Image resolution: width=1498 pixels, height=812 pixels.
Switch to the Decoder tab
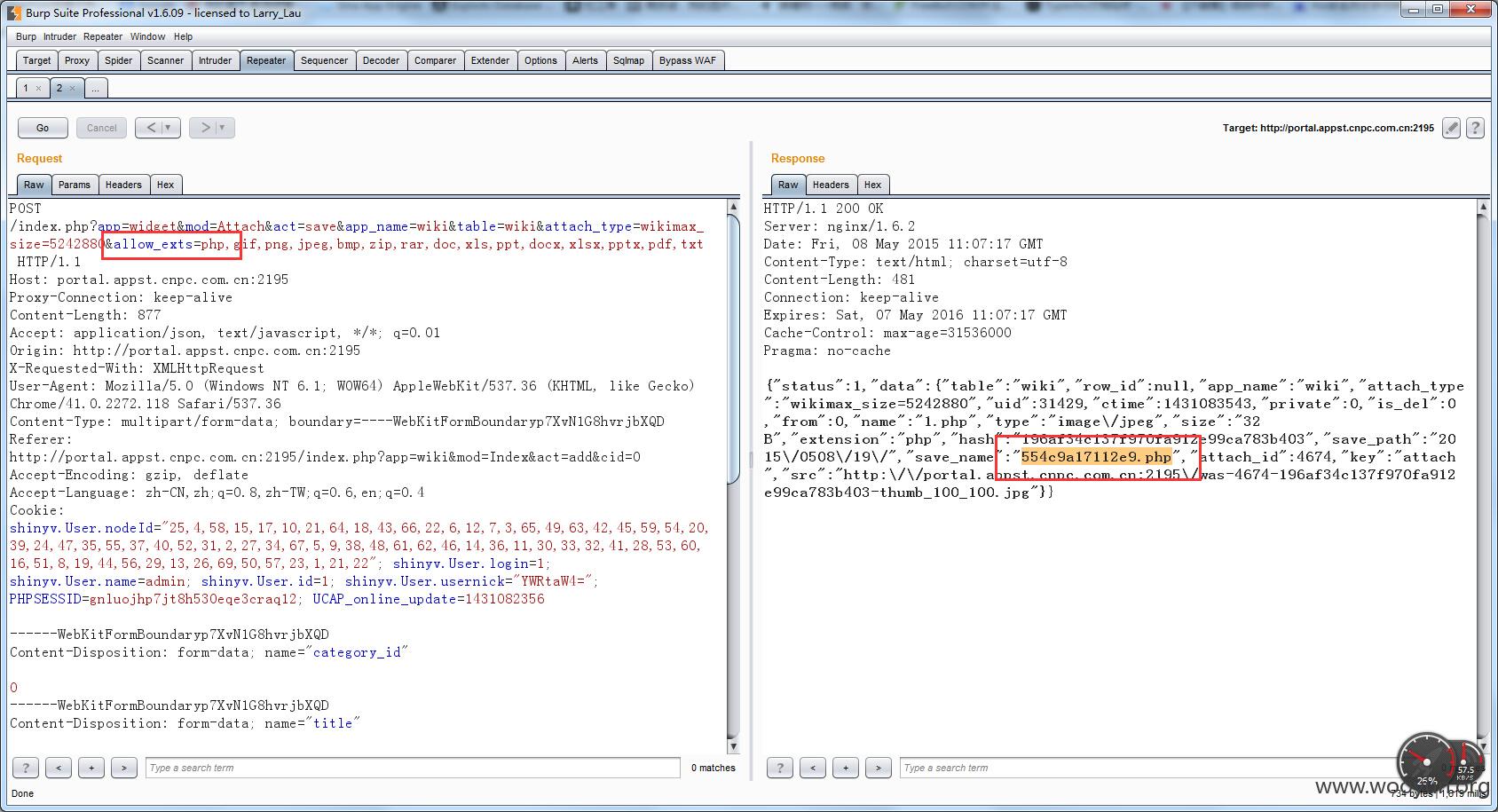click(381, 60)
